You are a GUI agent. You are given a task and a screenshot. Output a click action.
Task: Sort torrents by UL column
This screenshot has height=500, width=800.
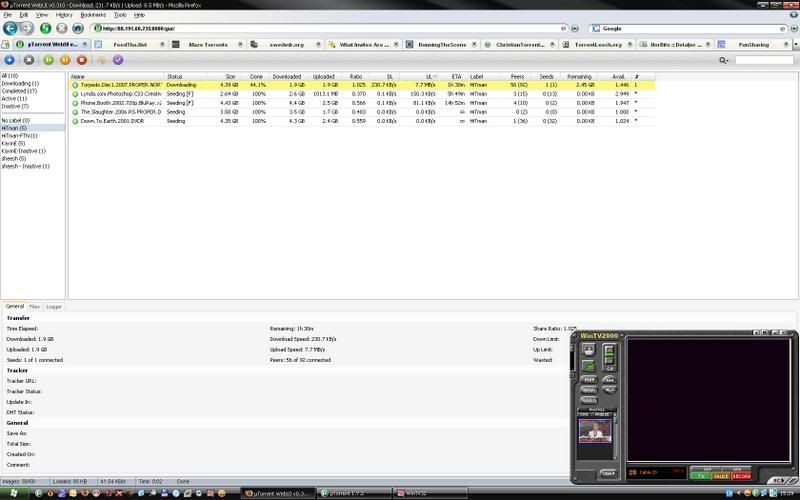coord(419,77)
